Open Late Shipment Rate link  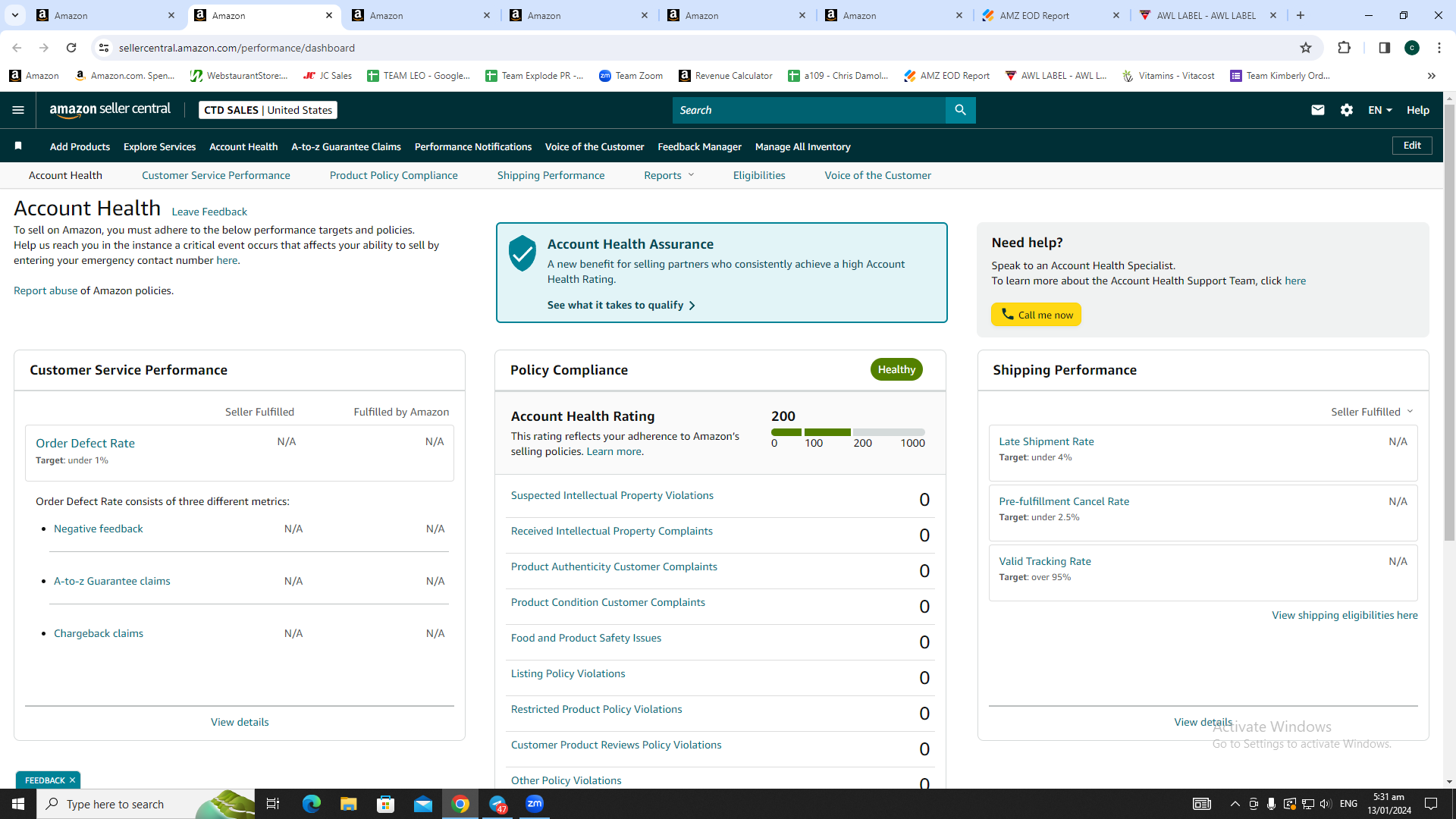click(x=1046, y=441)
